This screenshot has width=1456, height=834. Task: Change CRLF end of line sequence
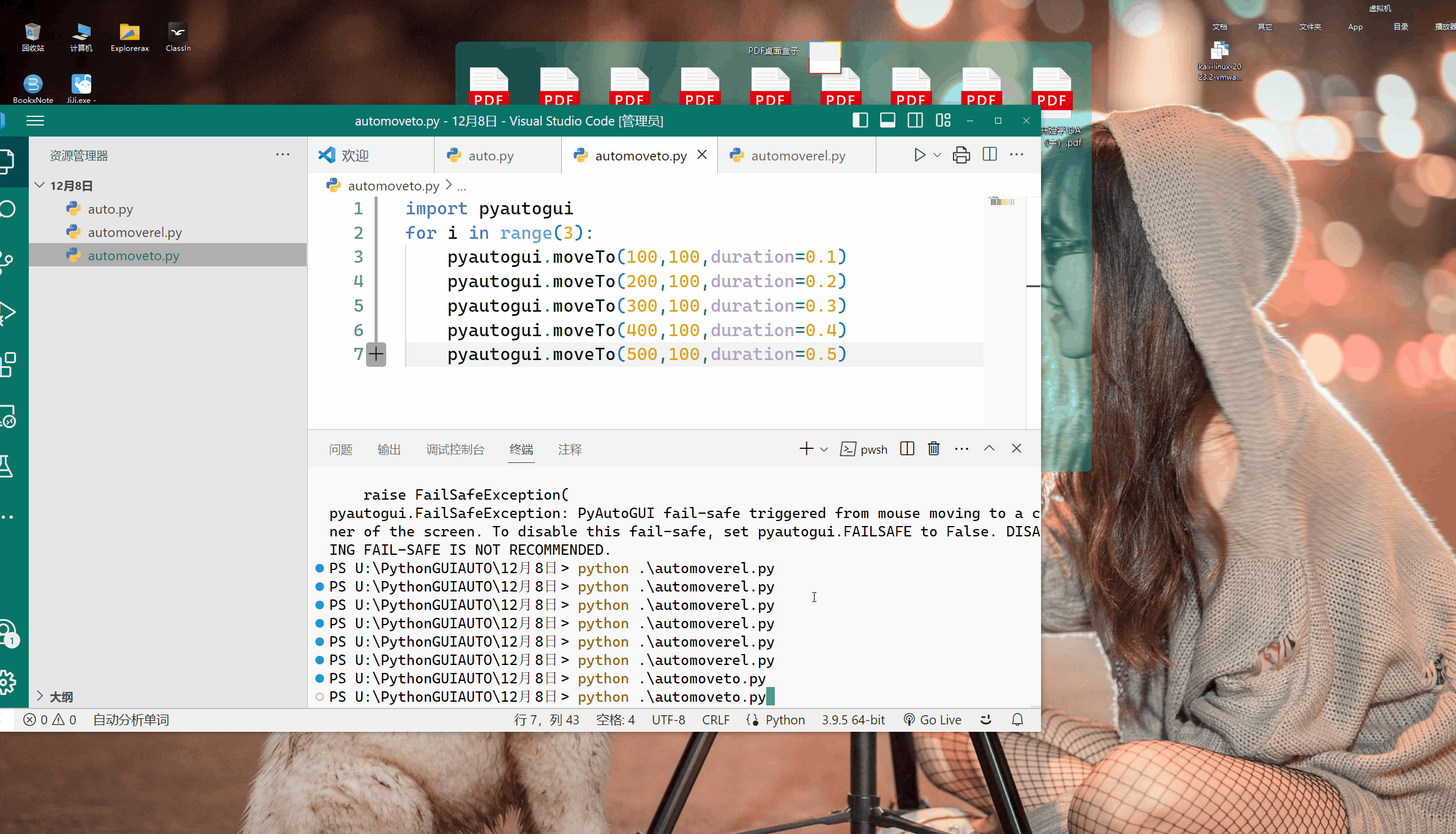(715, 719)
